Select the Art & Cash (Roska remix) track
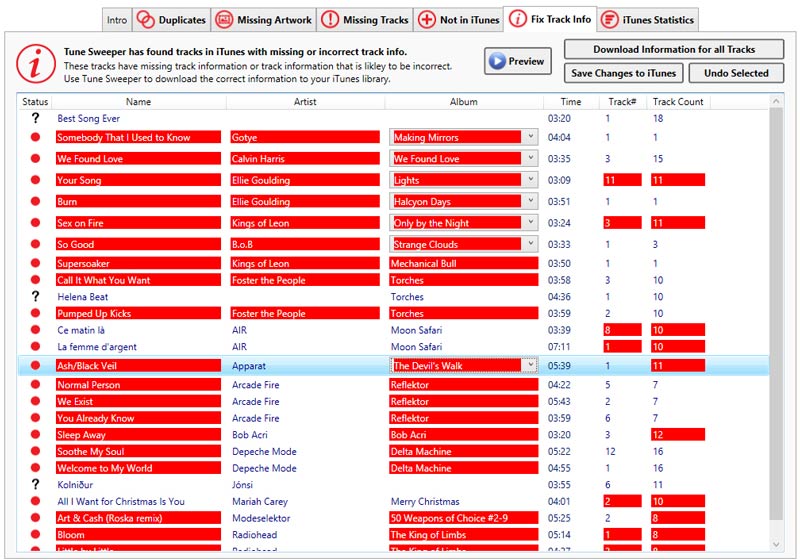800x560 pixels. pos(138,518)
